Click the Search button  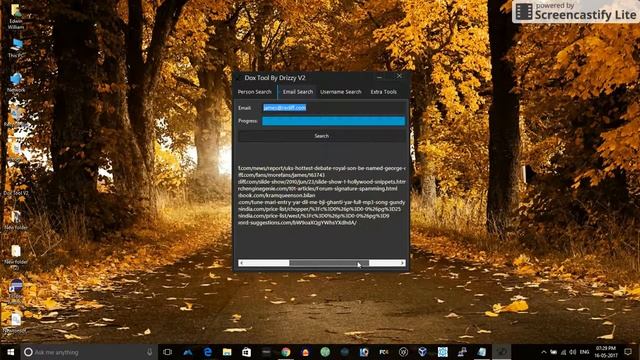(x=322, y=136)
